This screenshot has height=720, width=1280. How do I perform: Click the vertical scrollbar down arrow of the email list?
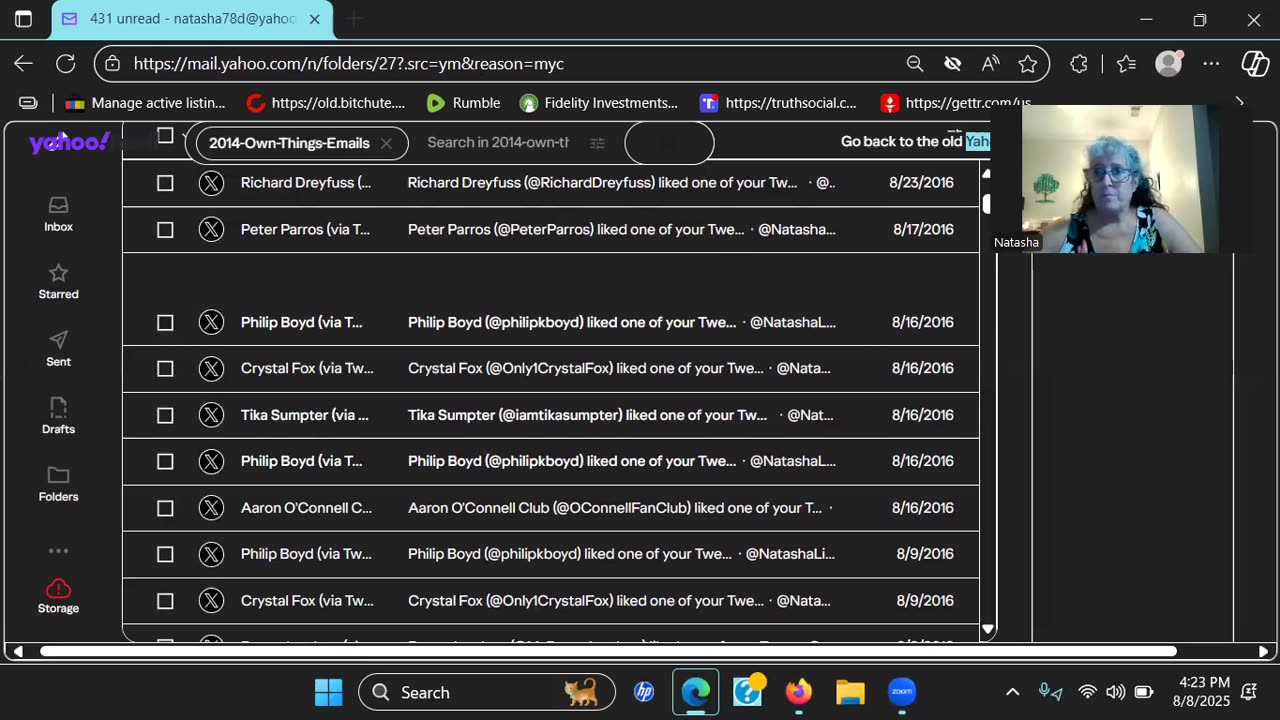point(988,629)
